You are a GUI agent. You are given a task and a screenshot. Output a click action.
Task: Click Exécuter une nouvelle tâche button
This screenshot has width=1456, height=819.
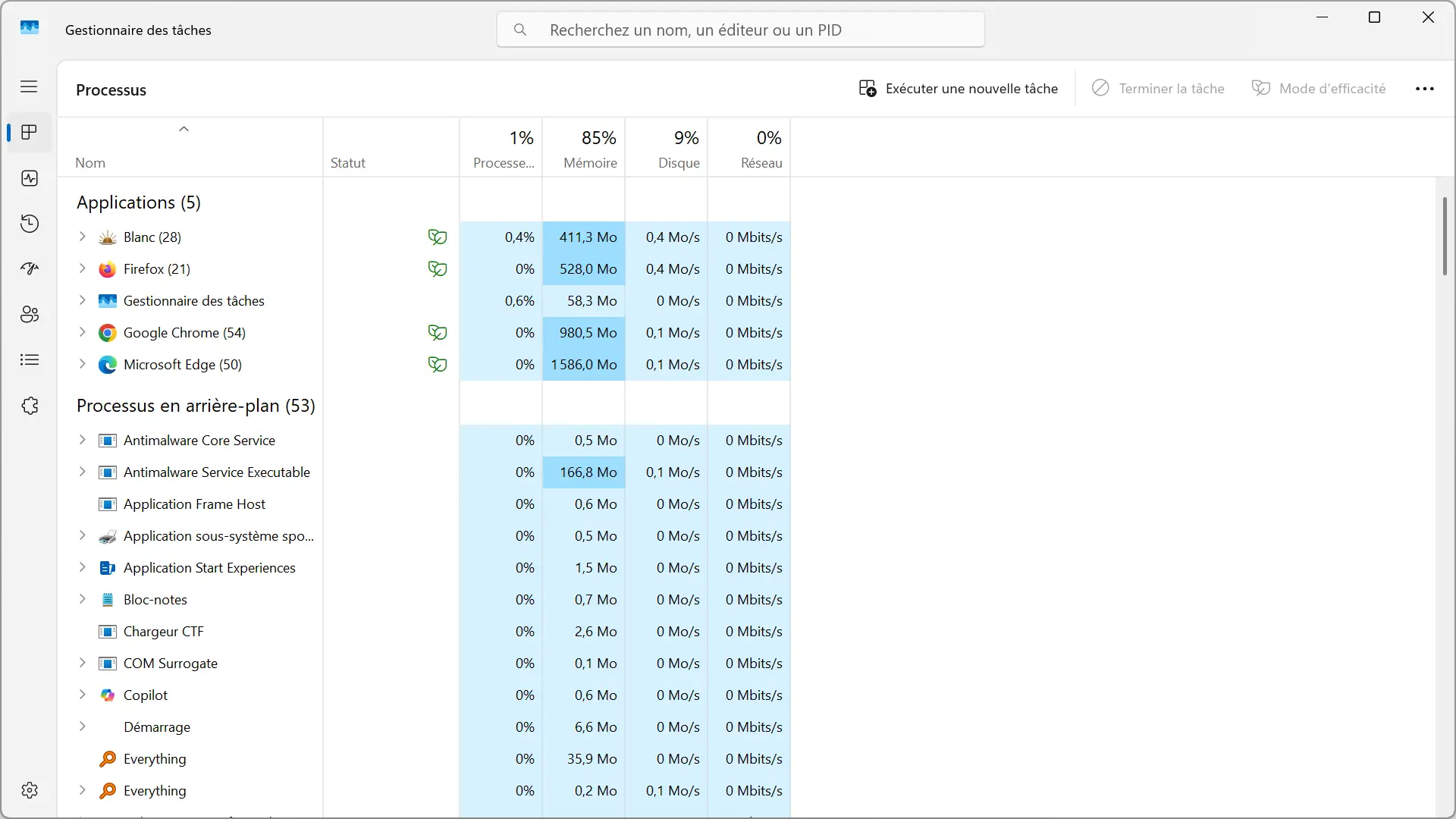click(959, 89)
